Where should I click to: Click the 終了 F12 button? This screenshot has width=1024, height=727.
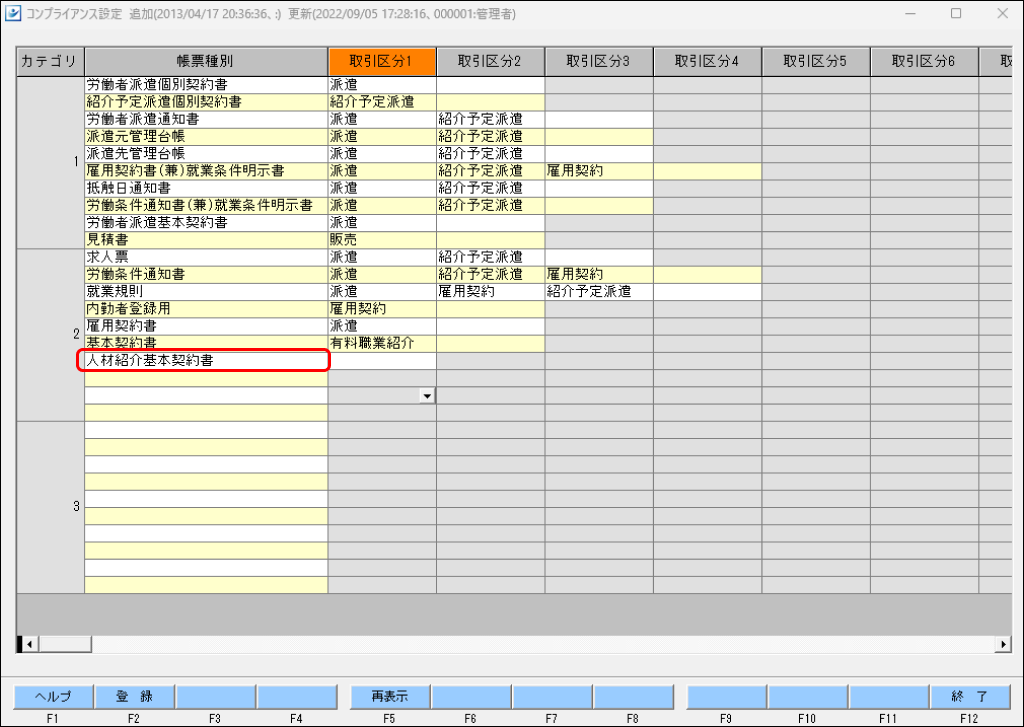970,696
